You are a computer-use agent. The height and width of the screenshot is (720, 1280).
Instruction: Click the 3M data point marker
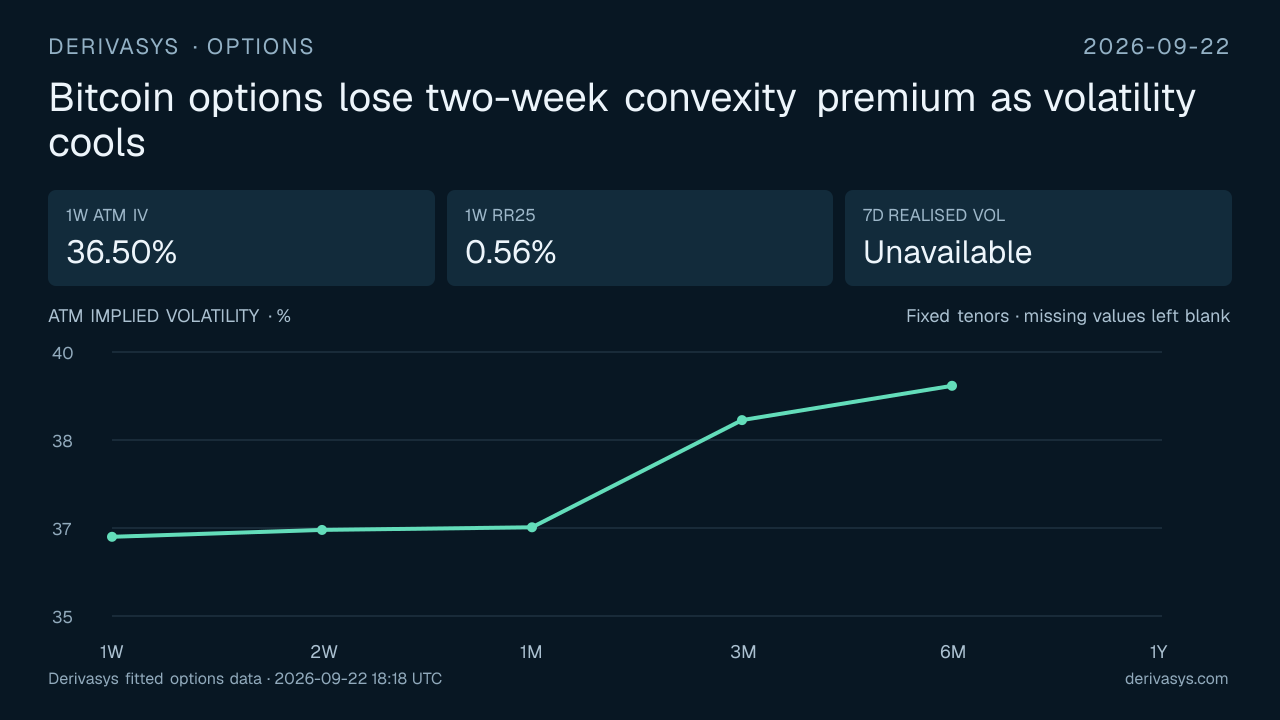[x=742, y=420]
